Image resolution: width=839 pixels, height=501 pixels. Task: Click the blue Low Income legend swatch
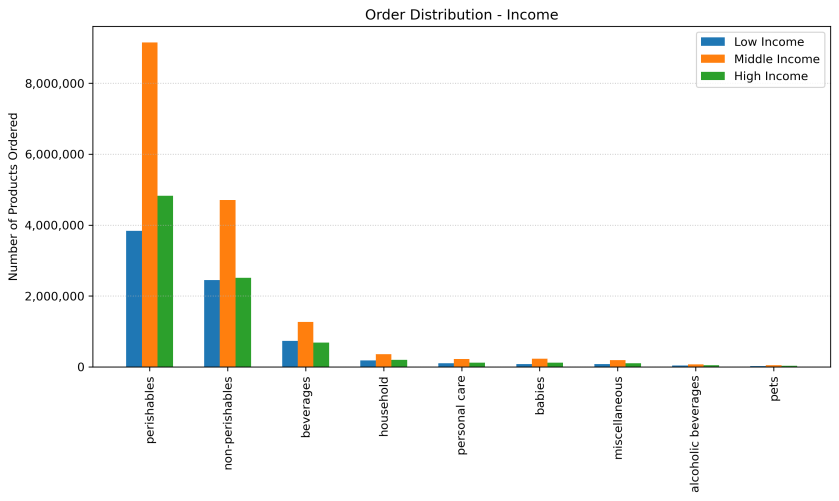pos(712,41)
